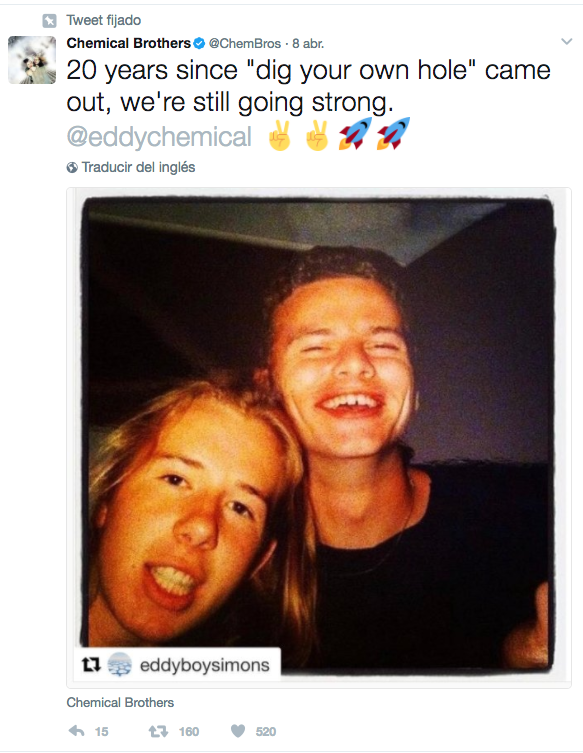Image resolution: width=583 pixels, height=753 pixels.
Task: Open the @ChemBros handle link
Action: (x=245, y=43)
